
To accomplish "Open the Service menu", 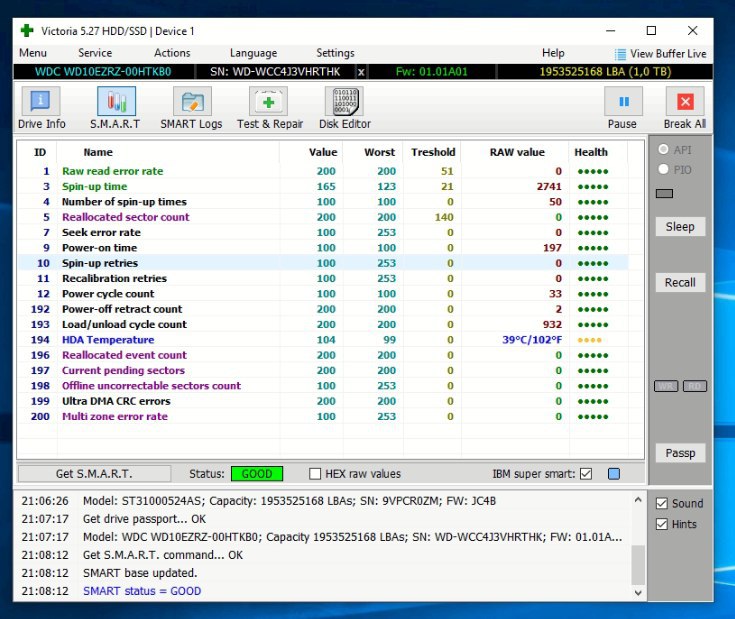I will point(95,53).
